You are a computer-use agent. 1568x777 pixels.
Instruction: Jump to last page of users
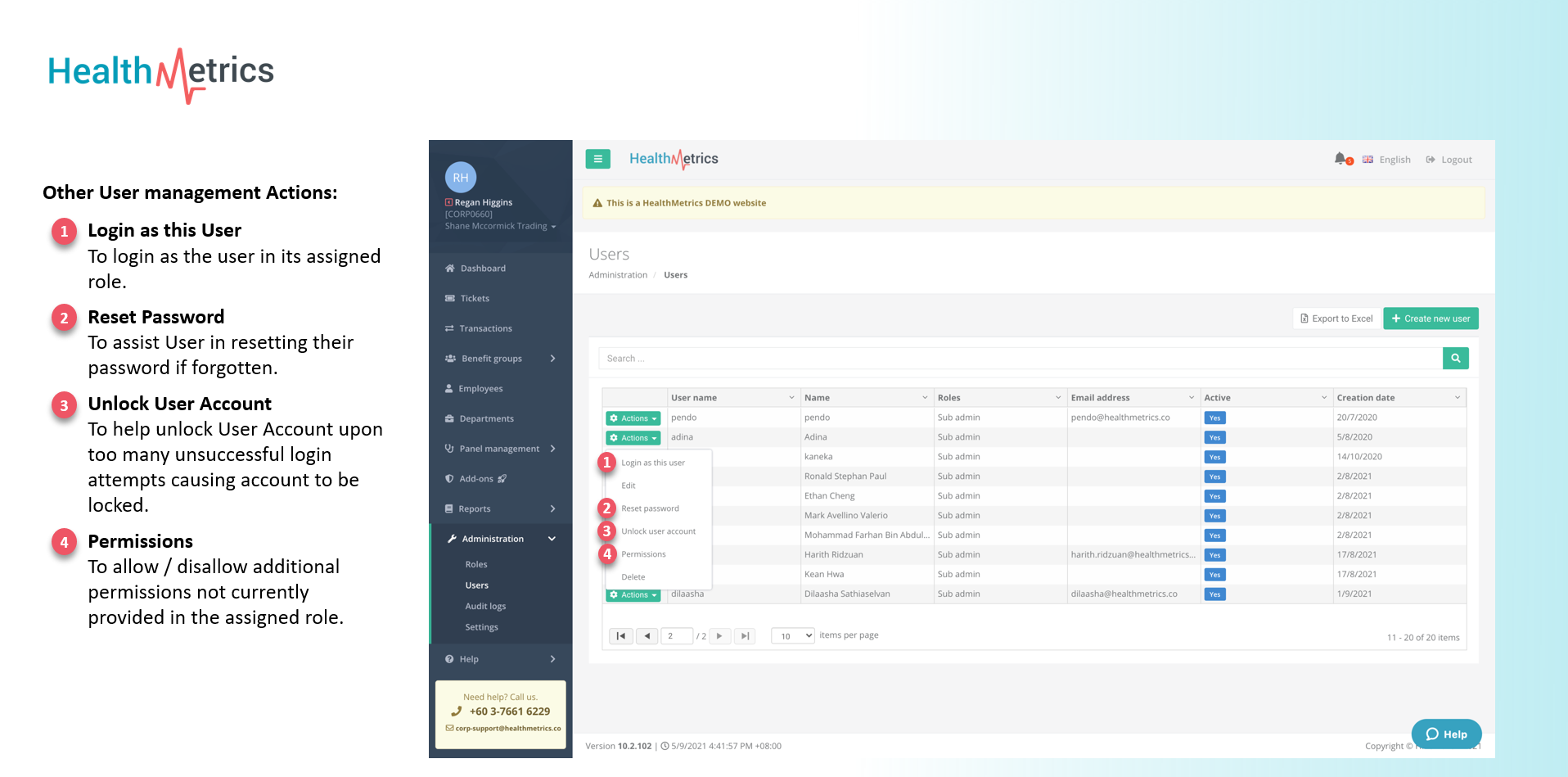(745, 636)
